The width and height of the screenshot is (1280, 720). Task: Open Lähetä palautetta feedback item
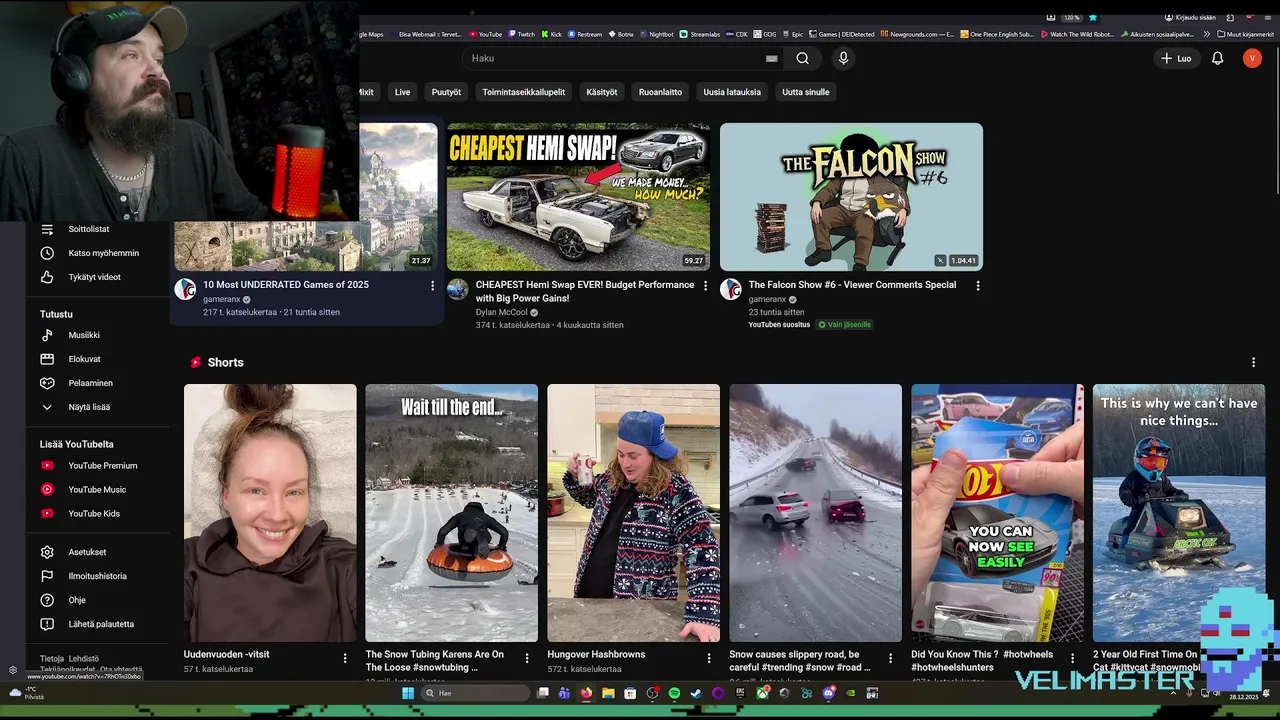(98, 624)
